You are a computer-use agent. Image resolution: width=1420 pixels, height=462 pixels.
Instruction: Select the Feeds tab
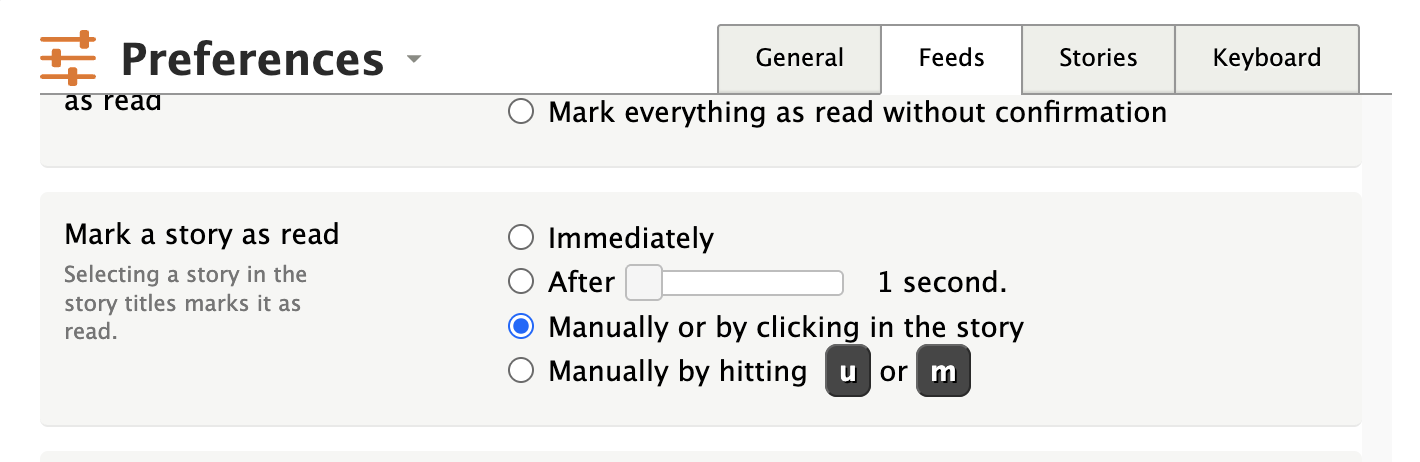pos(951,58)
